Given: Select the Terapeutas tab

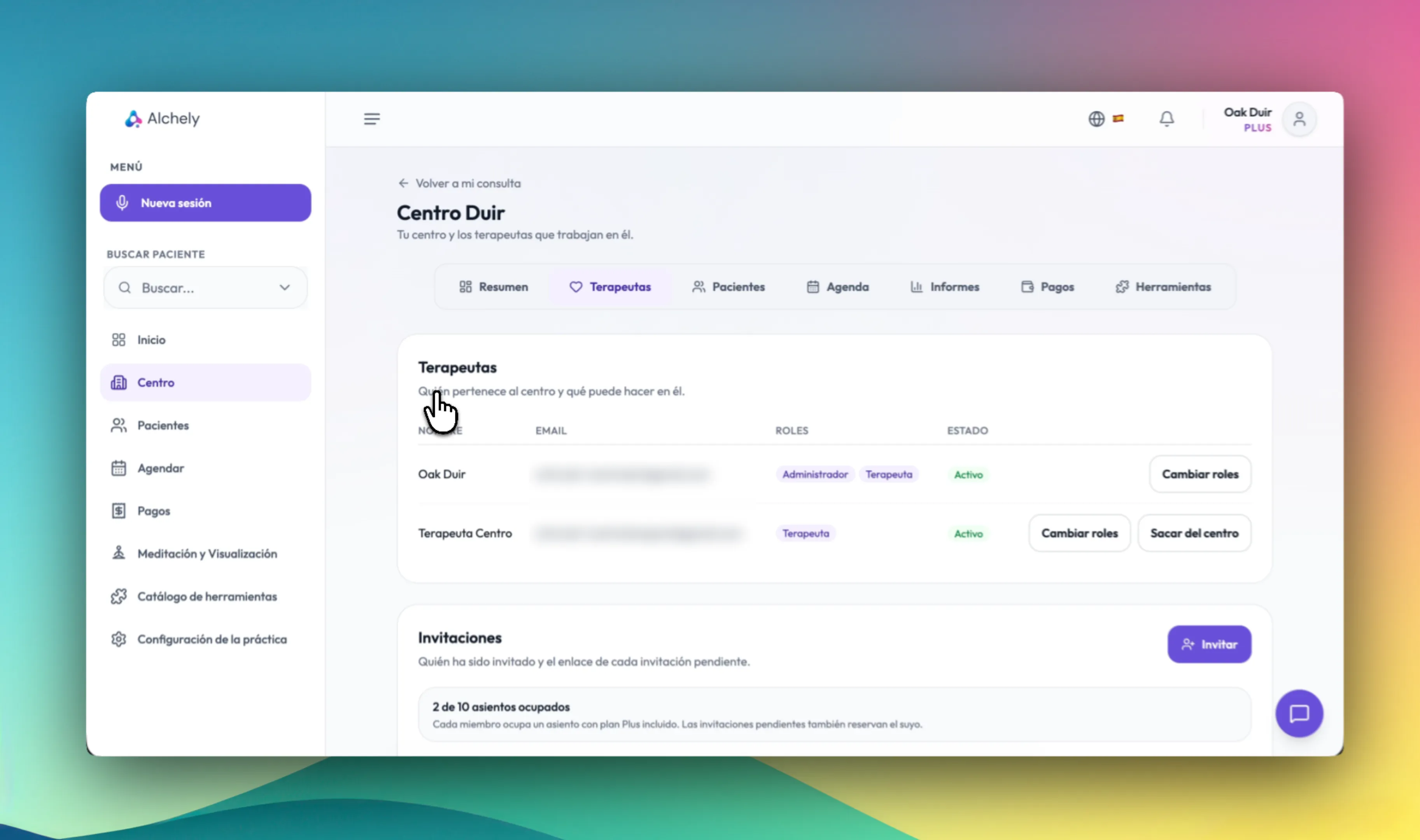Looking at the screenshot, I should pyautogui.click(x=610, y=287).
